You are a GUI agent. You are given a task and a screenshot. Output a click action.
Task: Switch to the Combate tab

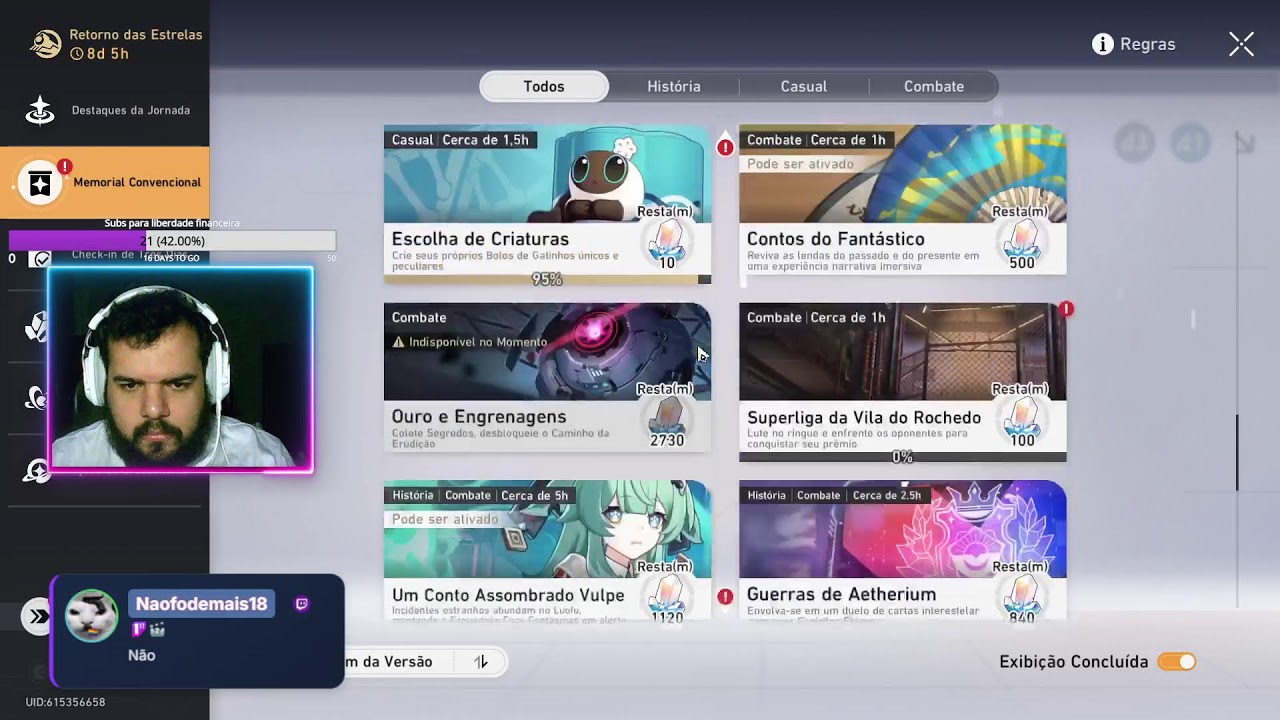[934, 86]
